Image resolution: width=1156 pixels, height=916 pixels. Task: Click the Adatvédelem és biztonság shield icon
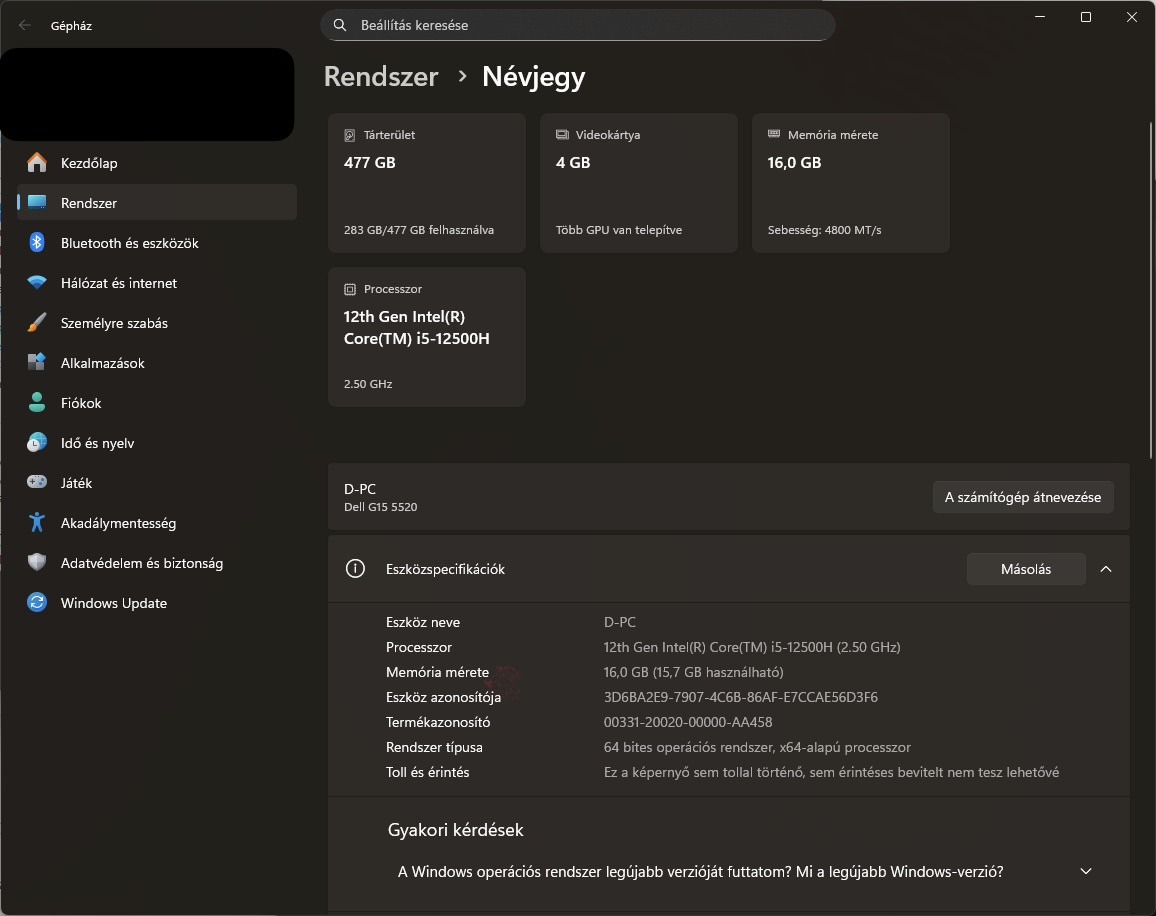pos(37,563)
